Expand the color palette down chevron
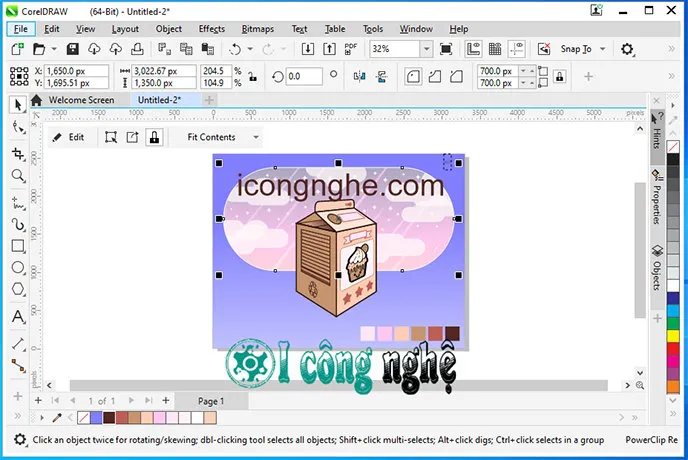The height and width of the screenshot is (460, 688). (x=673, y=400)
